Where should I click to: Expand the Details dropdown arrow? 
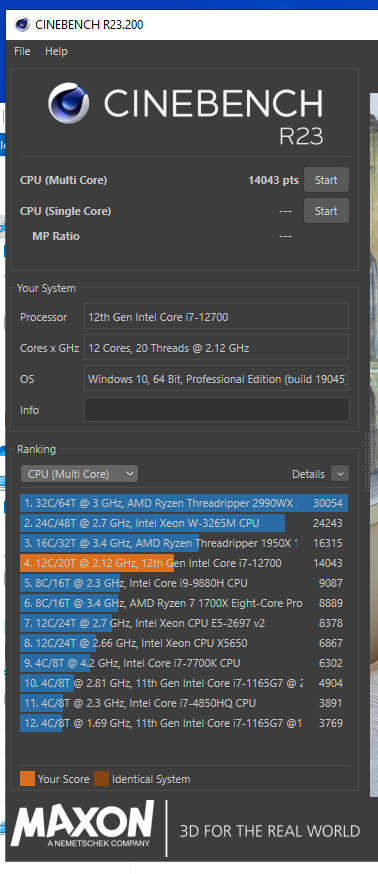click(x=340, y=474)
